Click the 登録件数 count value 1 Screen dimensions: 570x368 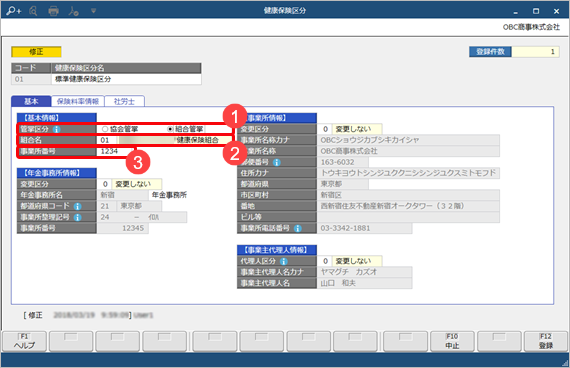[x=535, y=52]
